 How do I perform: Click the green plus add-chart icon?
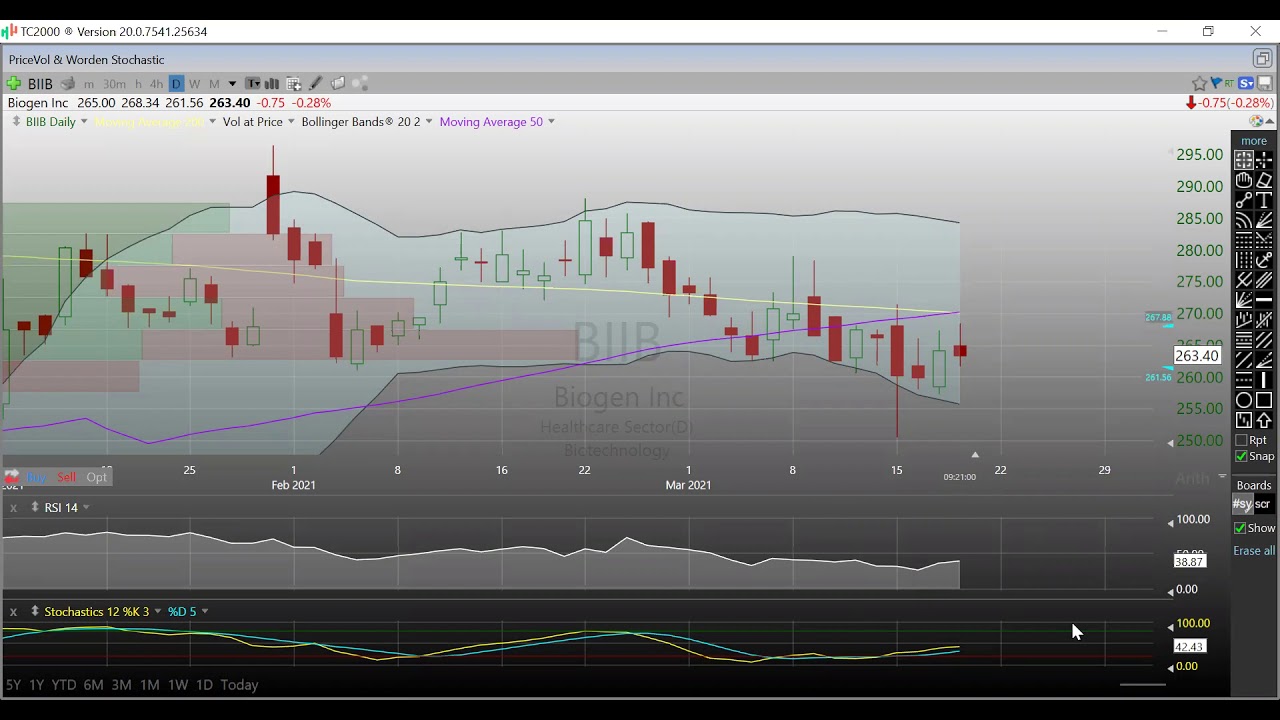[x=14, y=84]
